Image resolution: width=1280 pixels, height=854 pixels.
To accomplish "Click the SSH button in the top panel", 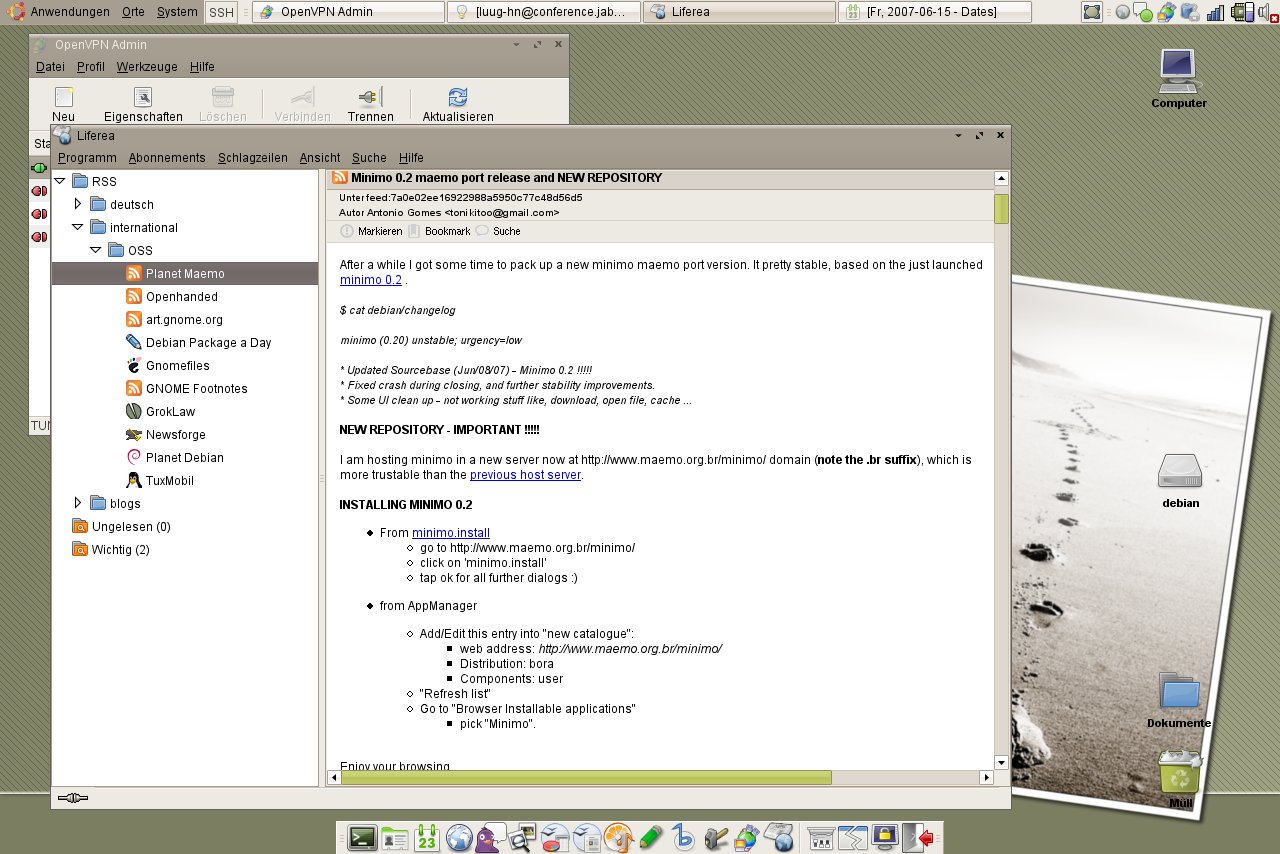I will (x=221, y=12).
